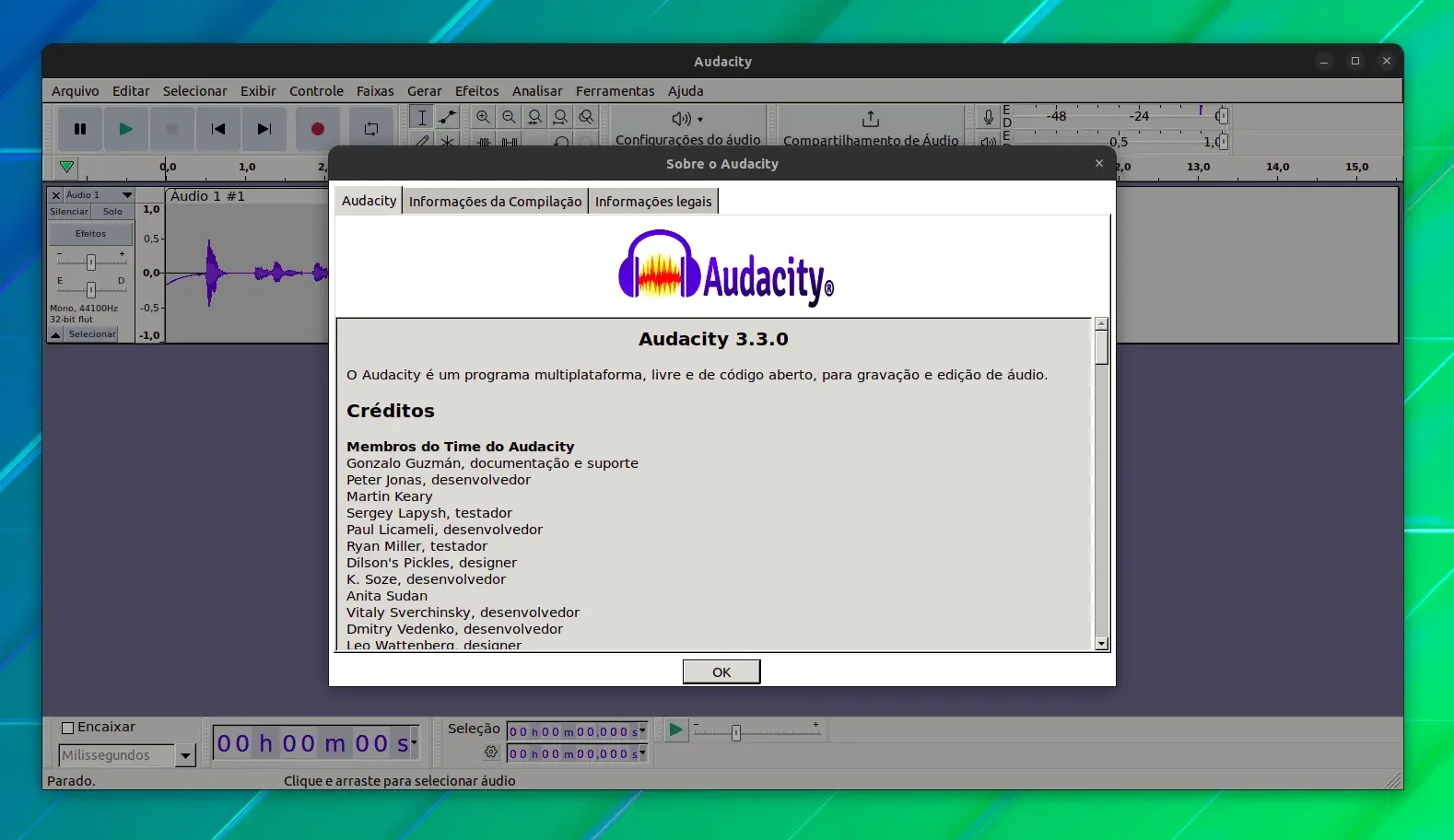Click the Zoom In magnifier
Screen dimensions: 1454x840
click(483, 117)
